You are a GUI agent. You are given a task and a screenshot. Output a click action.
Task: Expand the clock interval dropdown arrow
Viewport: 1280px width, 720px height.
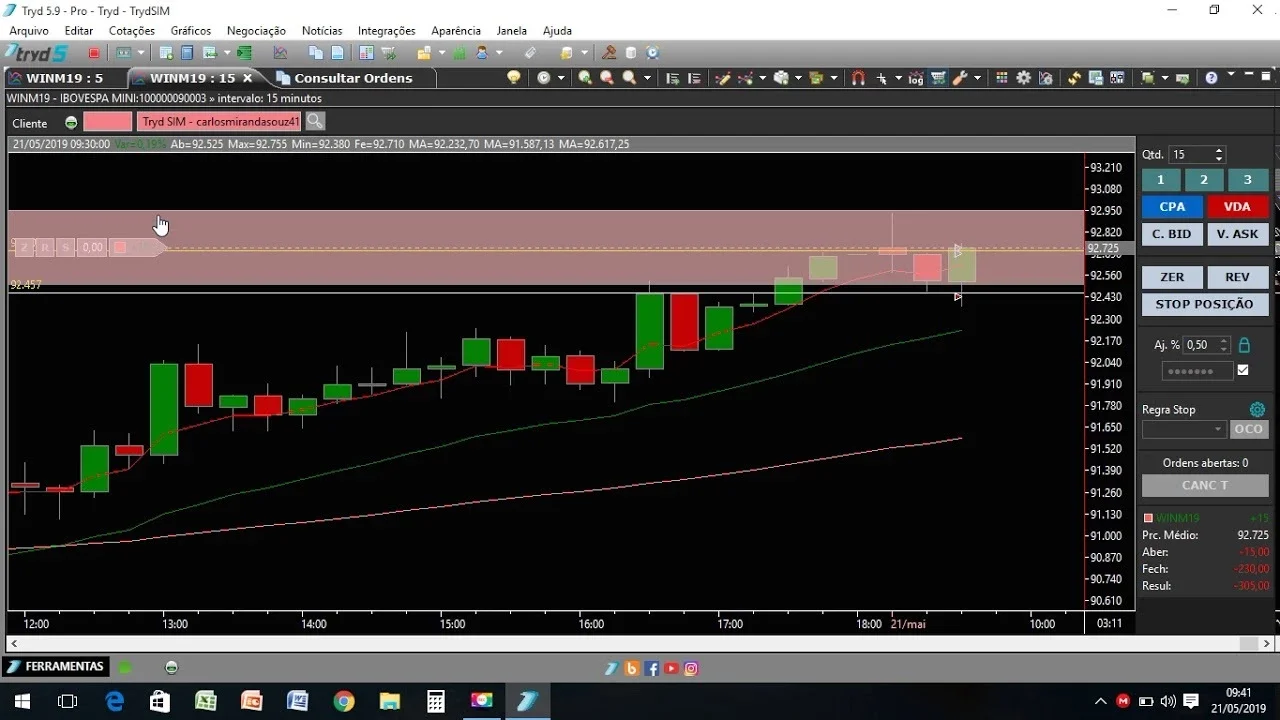coord(560,78)
